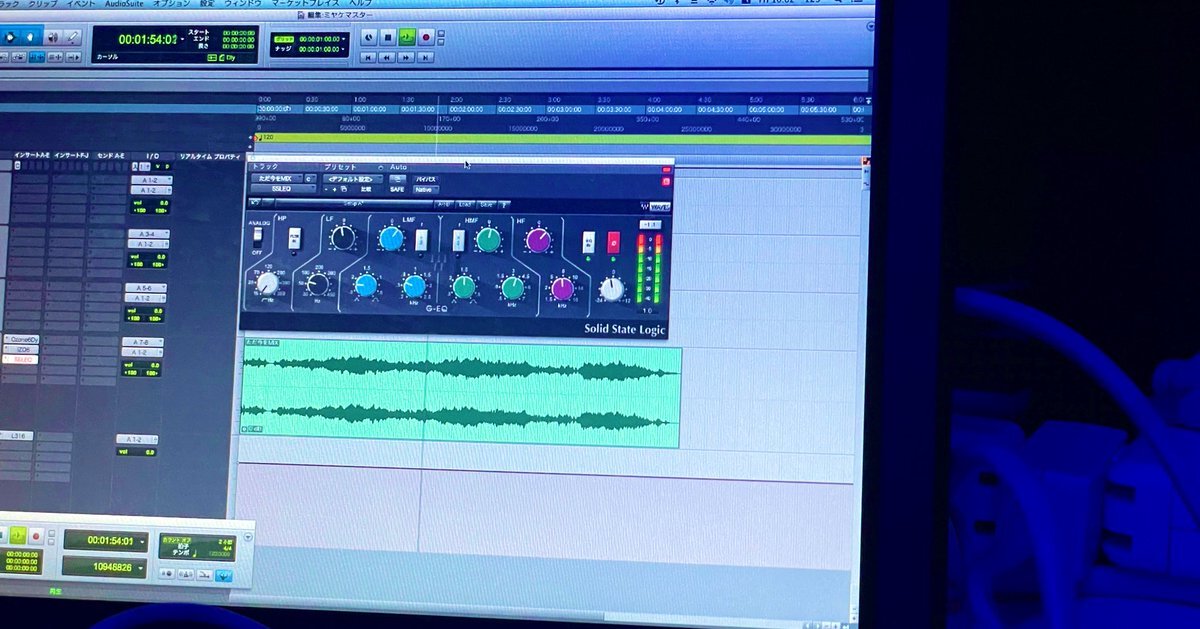This screenshot has height=629, width=1200.
Task: Open the Native format dropdown
Action: pos(425,189)
